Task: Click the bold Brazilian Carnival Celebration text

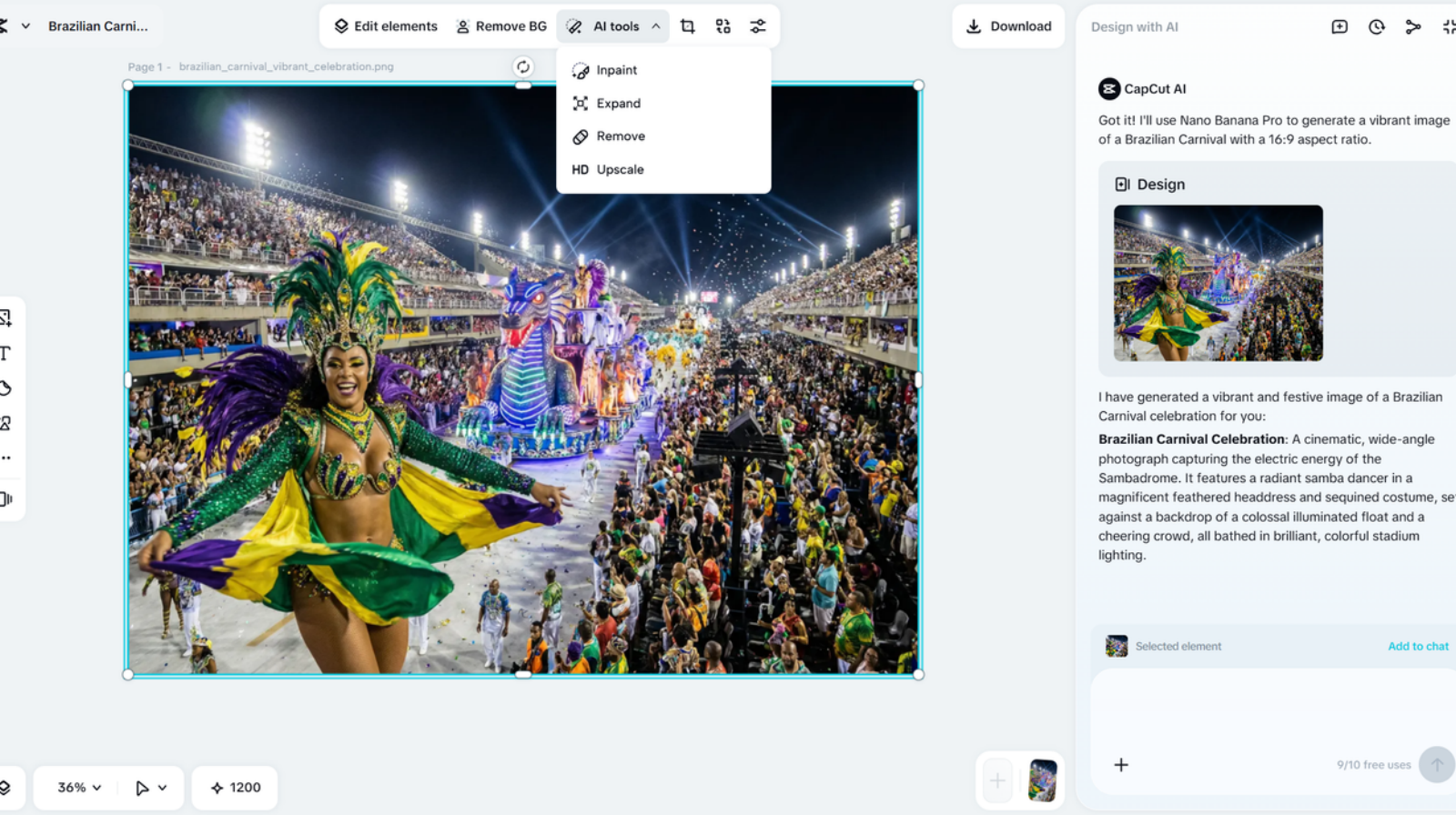Action: pyautogui.click(x=1191, y=439)
